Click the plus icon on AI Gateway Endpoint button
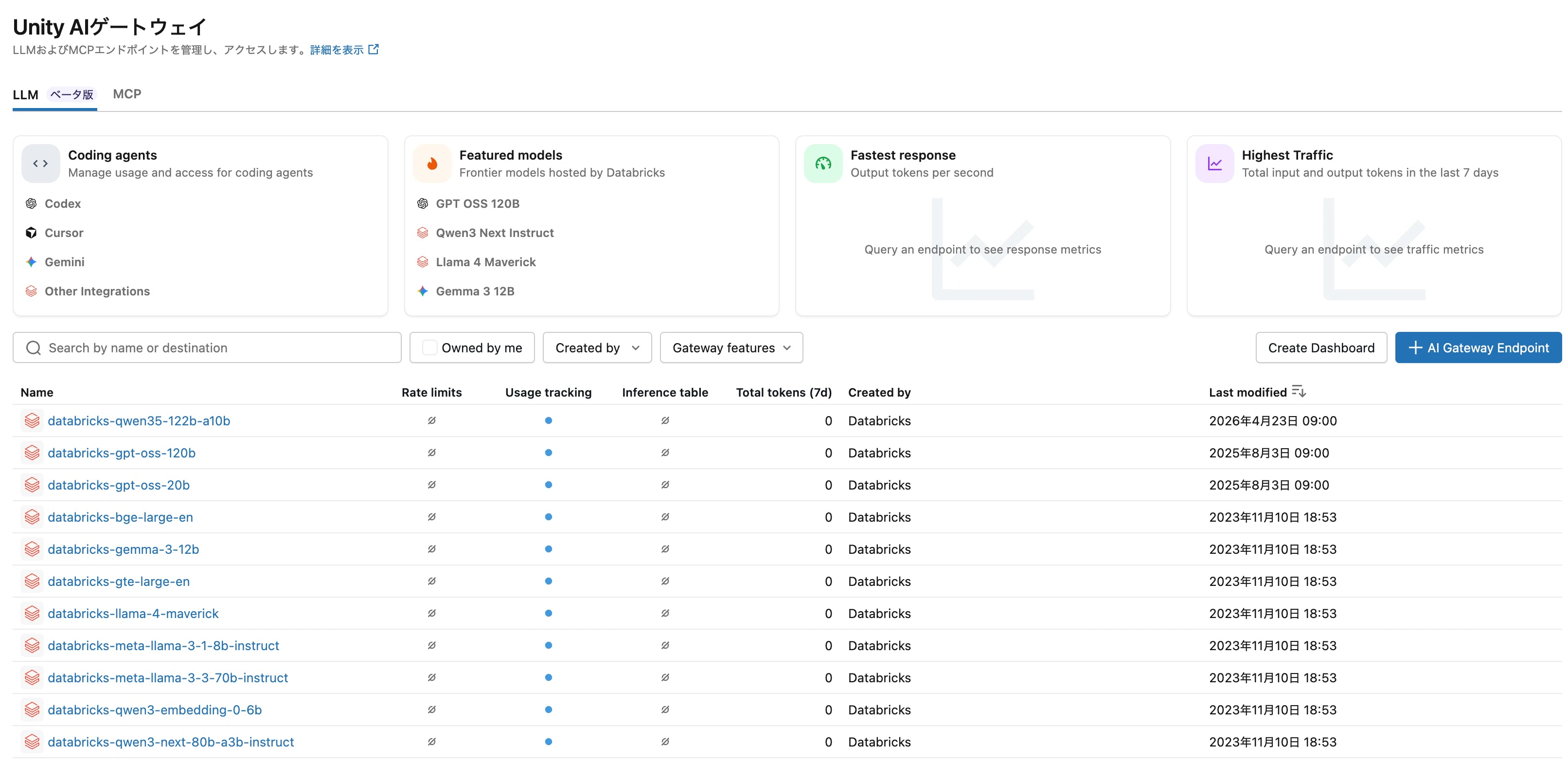 tap(1415, 348)
